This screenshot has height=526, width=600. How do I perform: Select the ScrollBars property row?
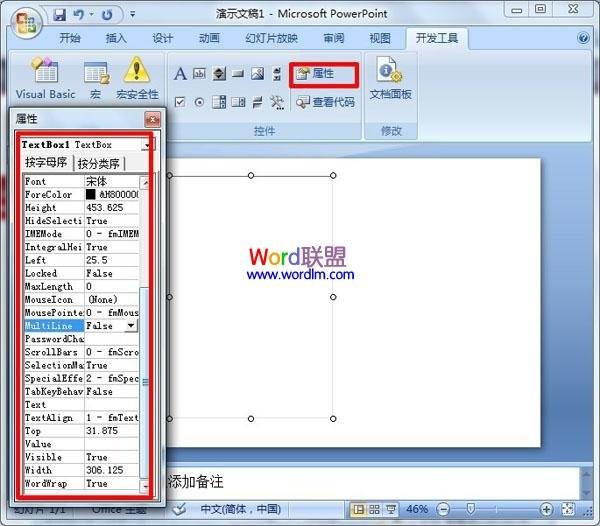click(x=81, y=352)
